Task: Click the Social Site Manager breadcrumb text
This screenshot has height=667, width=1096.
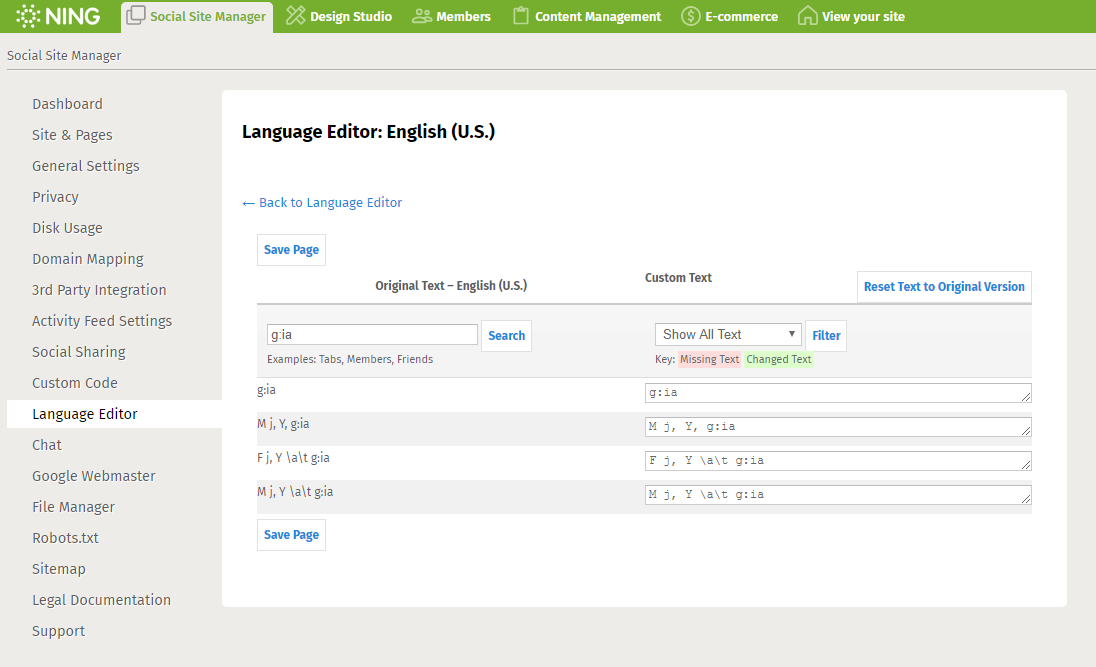Action: [64, 56]
